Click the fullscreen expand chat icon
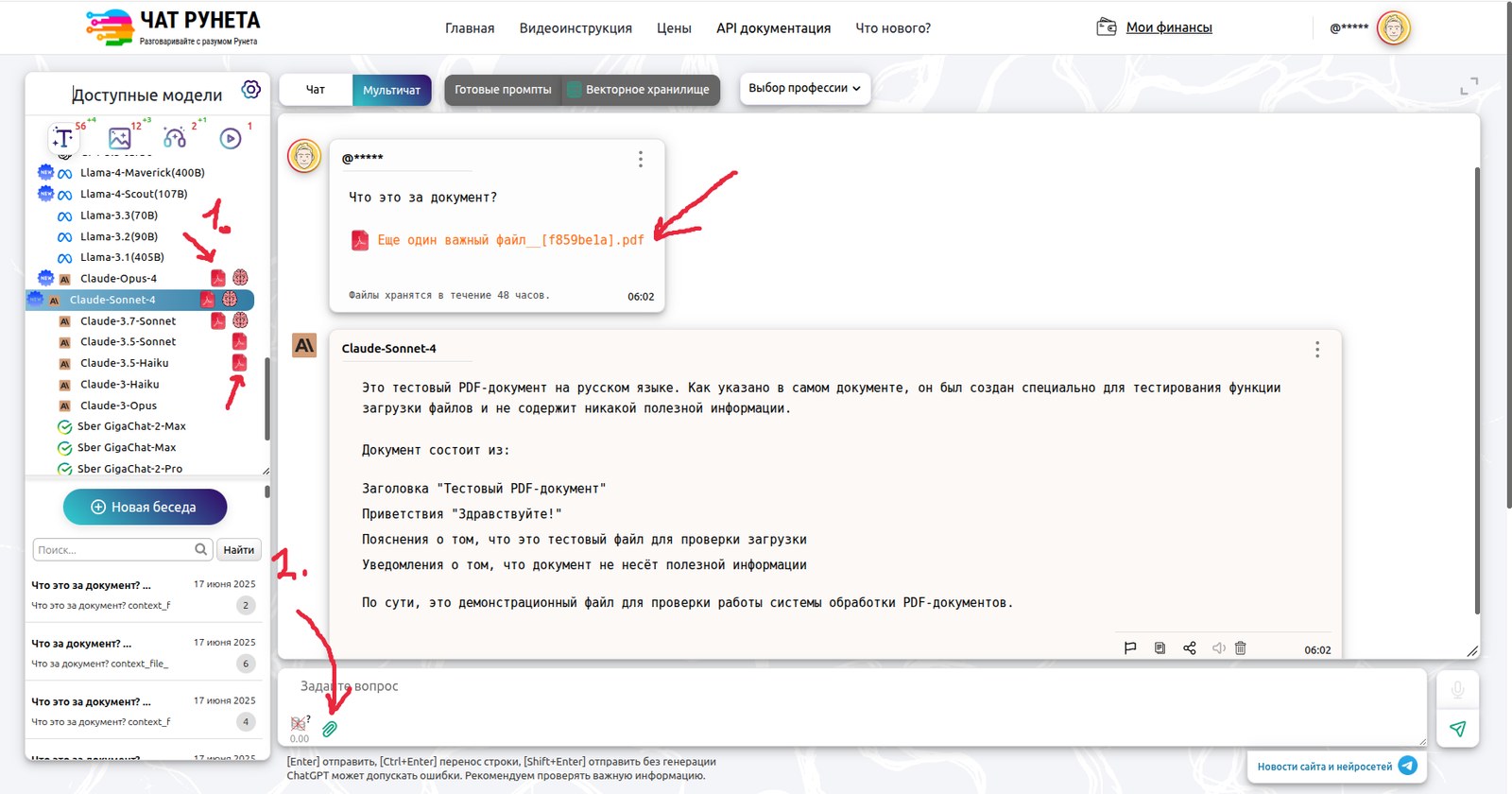The image size is (1512, 794). [1469, 86]
